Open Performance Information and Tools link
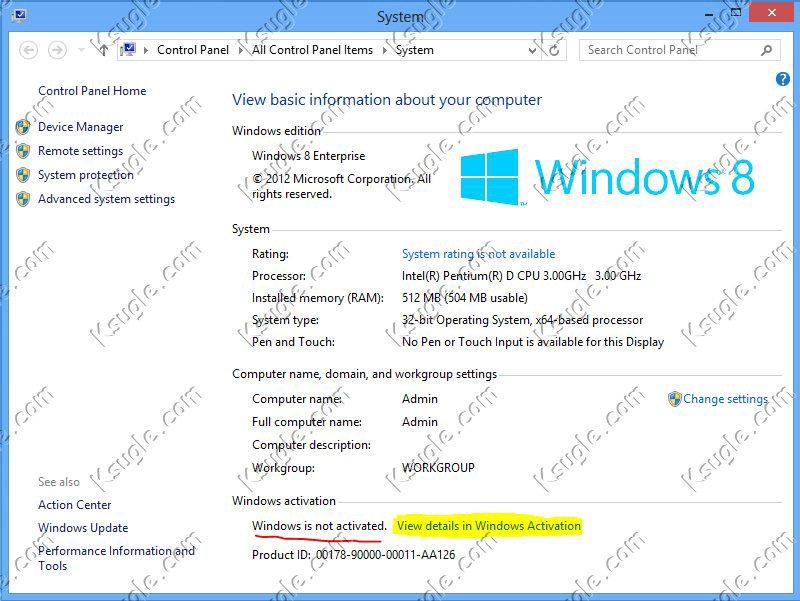The height and width of the screenshot is (601, 800). [x=116, y=558]
